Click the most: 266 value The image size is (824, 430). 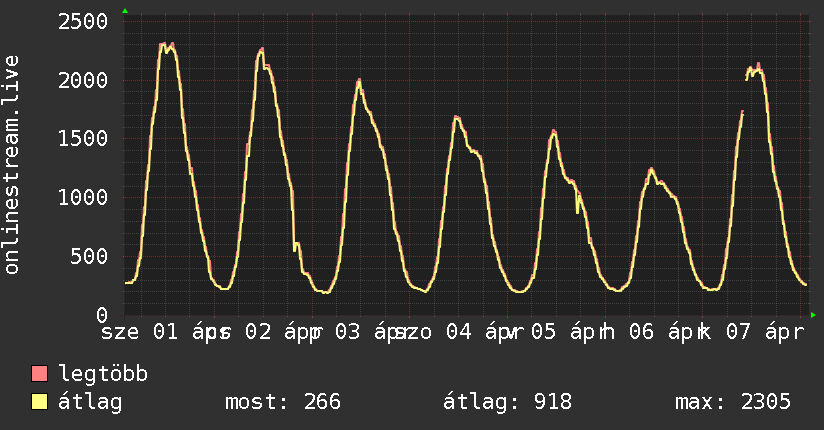(282, 402)
